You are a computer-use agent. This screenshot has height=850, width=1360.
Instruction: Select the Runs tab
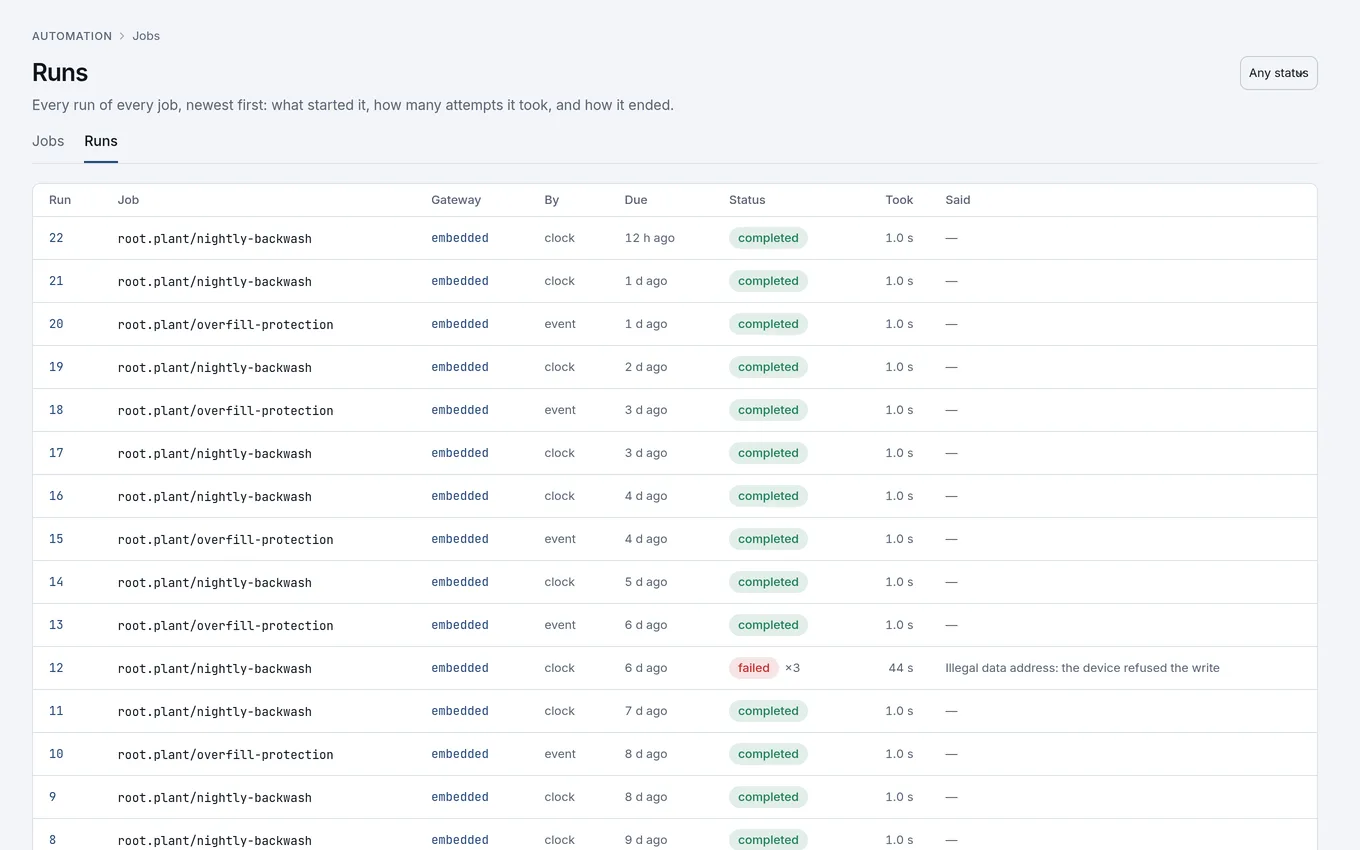[101, 141]
